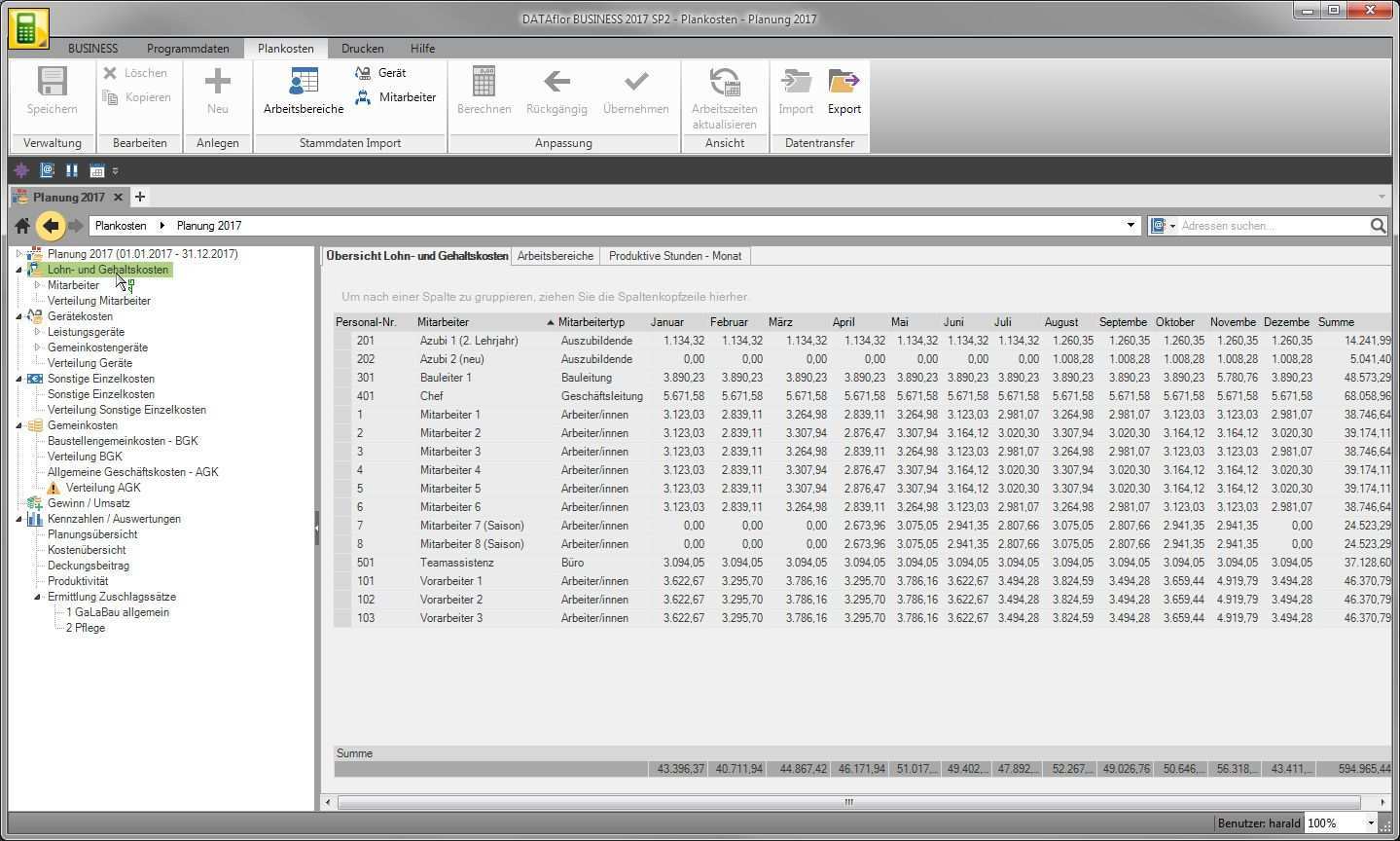Select Kostenübersicht in the tree

pos(87,550)
